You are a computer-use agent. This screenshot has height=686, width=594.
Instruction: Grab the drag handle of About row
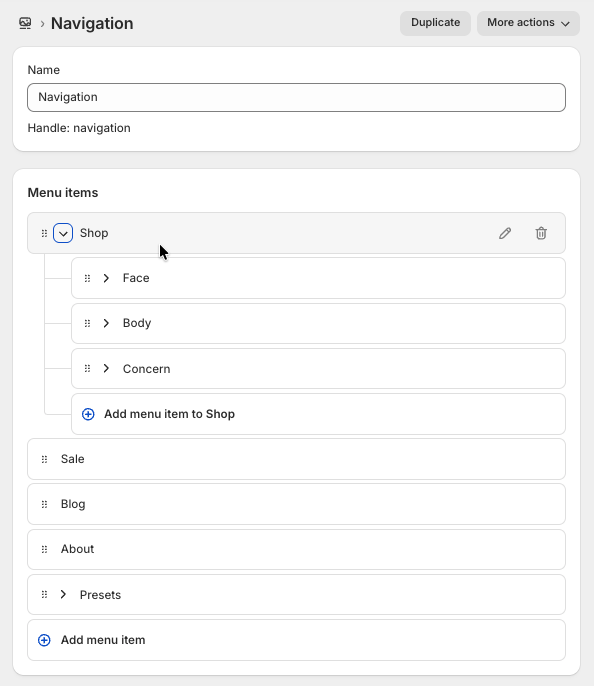coord(44,549)
